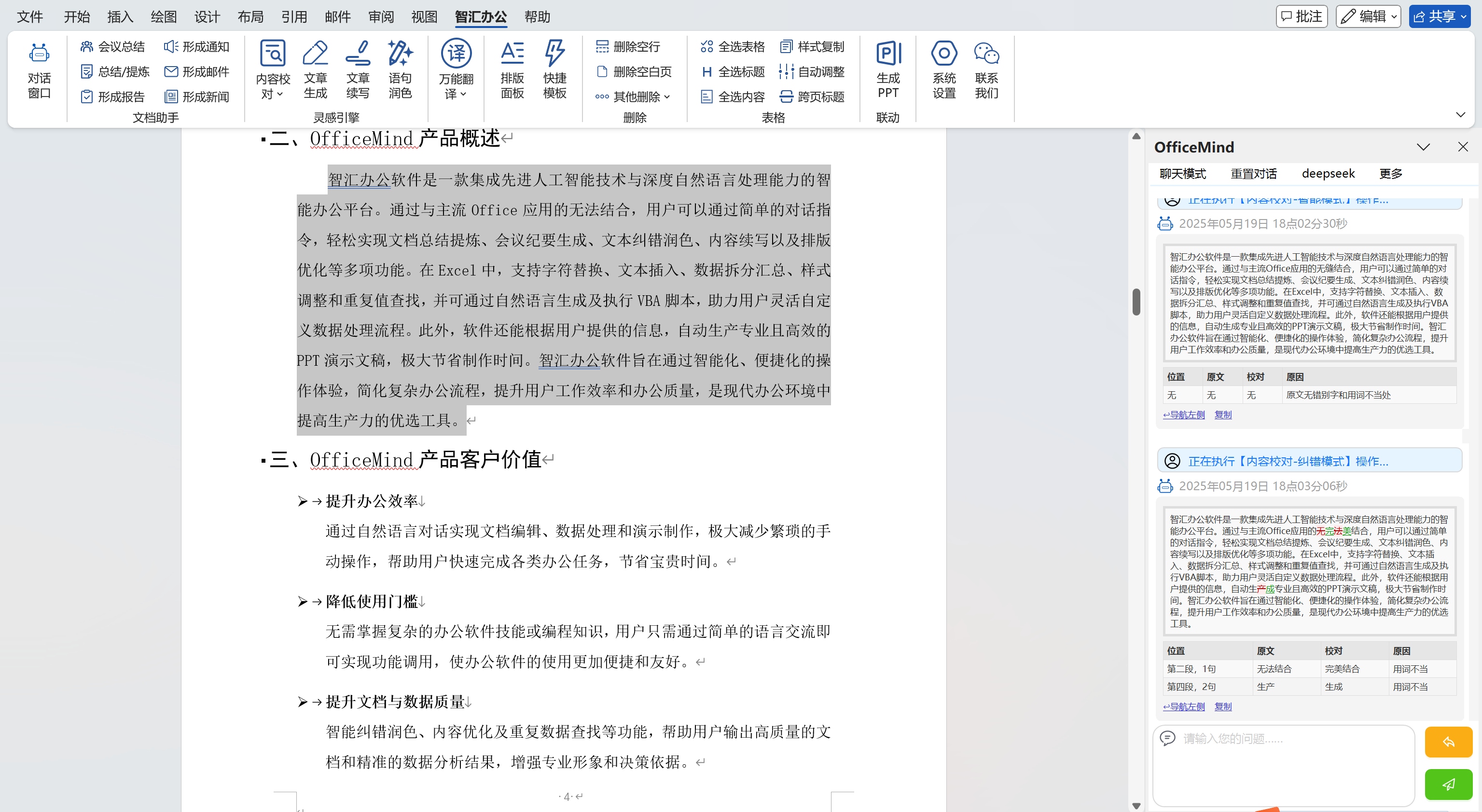Click the 降低使用门槛 bullet heading
Screen dimensions: 1482x812
click(x=372, y=602)
